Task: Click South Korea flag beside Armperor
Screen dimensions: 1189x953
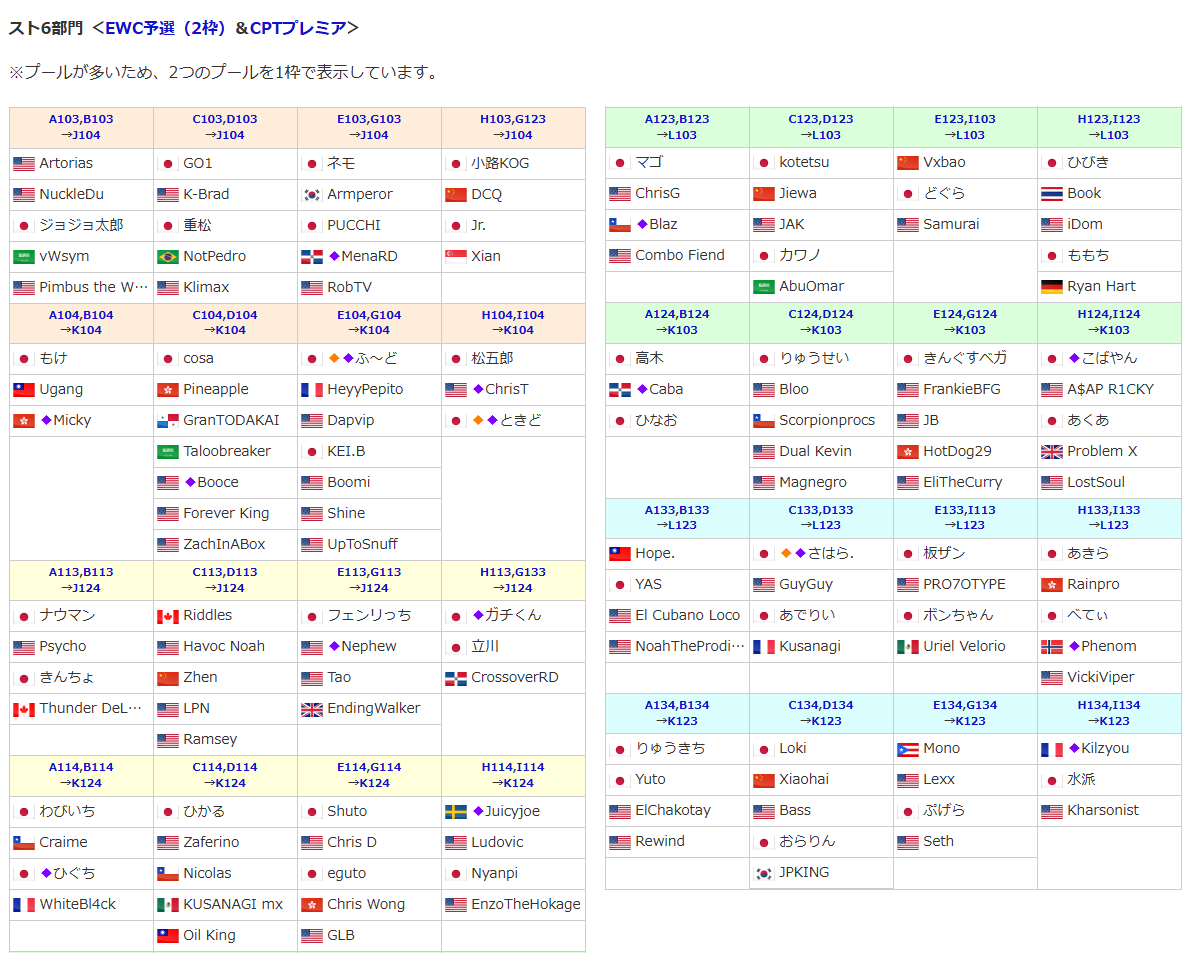Action: pos(312,195)
